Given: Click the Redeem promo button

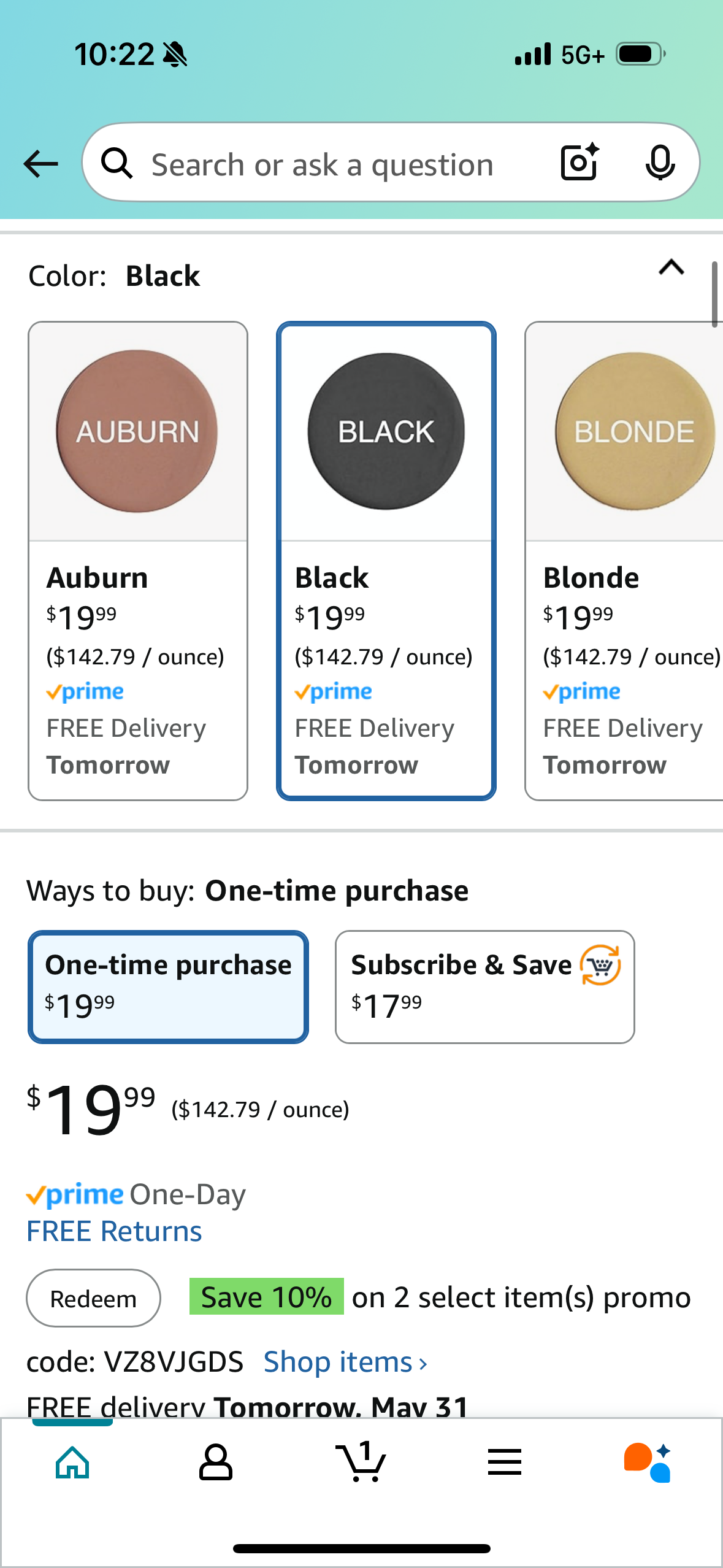Looking at the screenshot, I should tap(93, 1298).
